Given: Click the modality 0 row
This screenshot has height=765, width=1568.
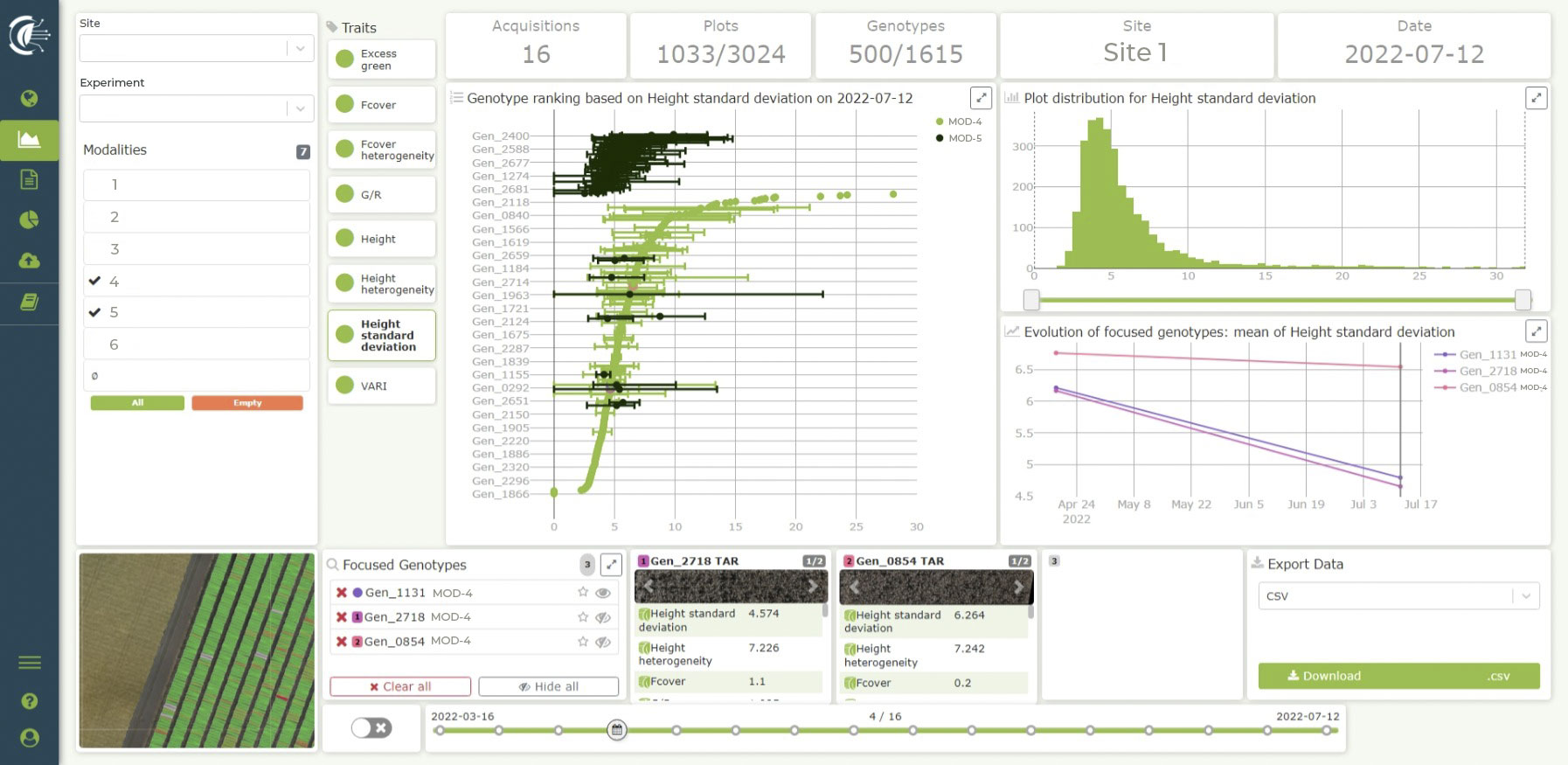Looking at the screenshot, I should 197,376.
